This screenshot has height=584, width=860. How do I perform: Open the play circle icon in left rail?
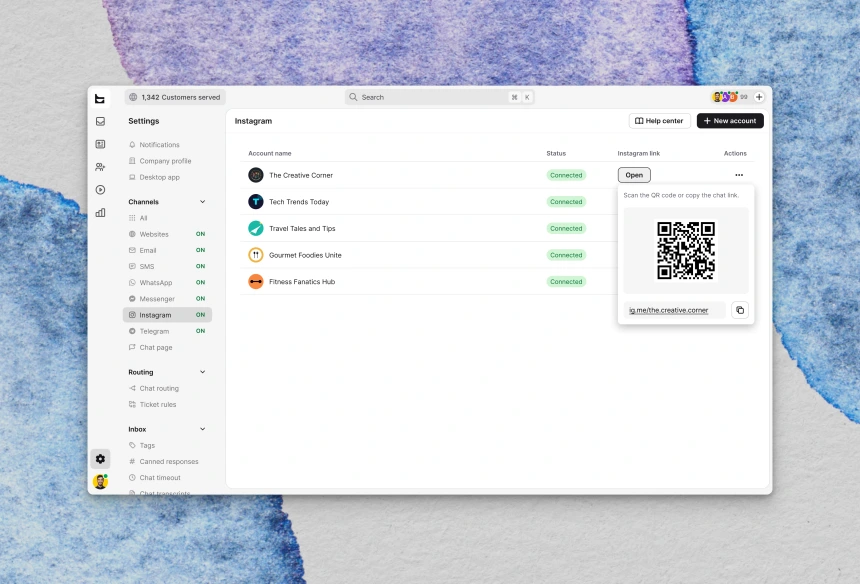[x=100, y=190]
